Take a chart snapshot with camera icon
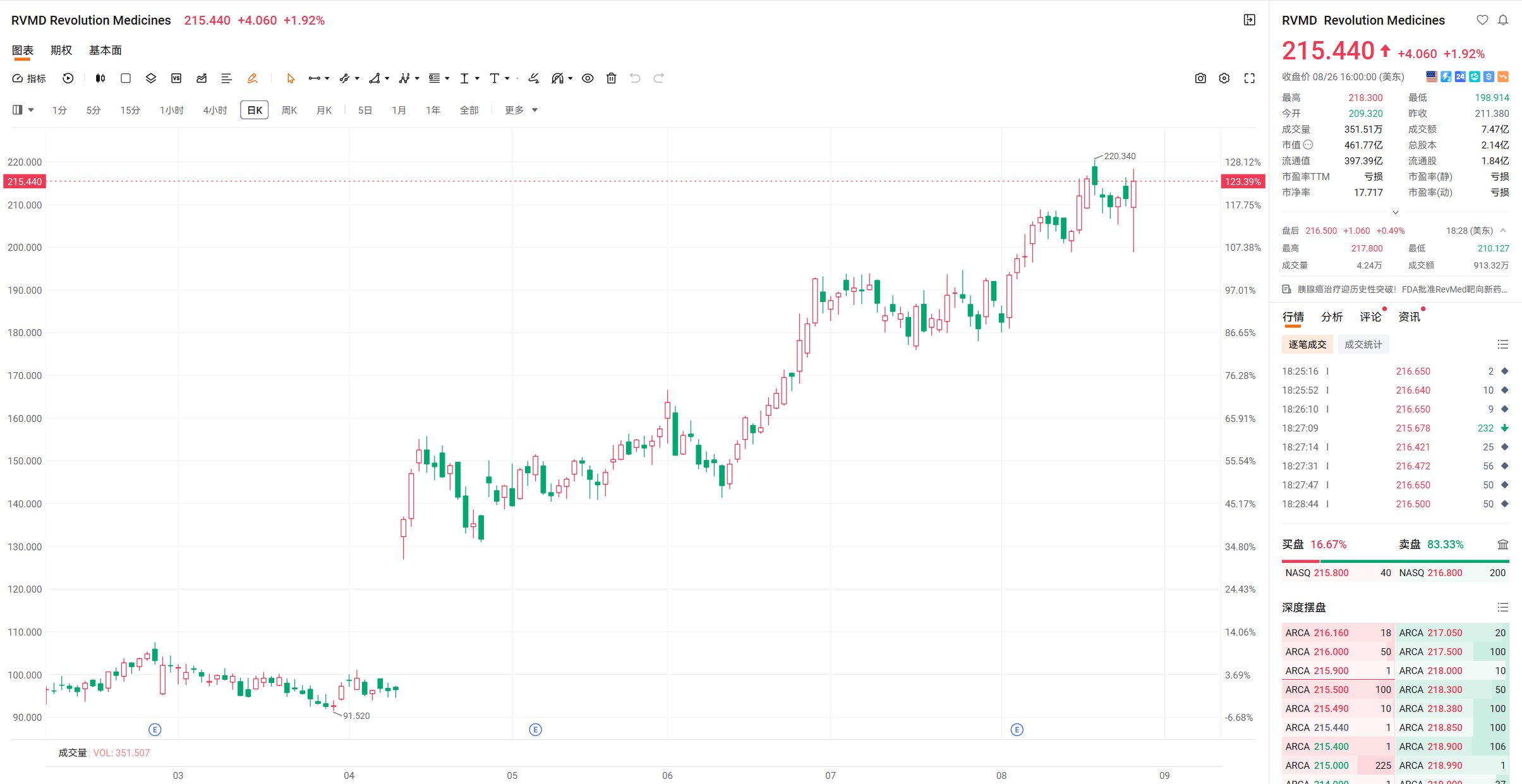 pos(1200,78)
